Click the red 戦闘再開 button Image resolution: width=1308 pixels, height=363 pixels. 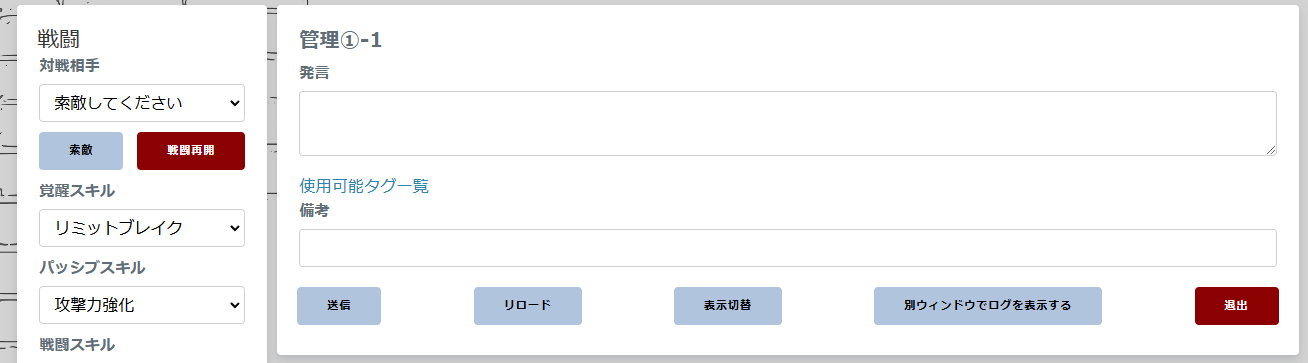tap(191, 151)
